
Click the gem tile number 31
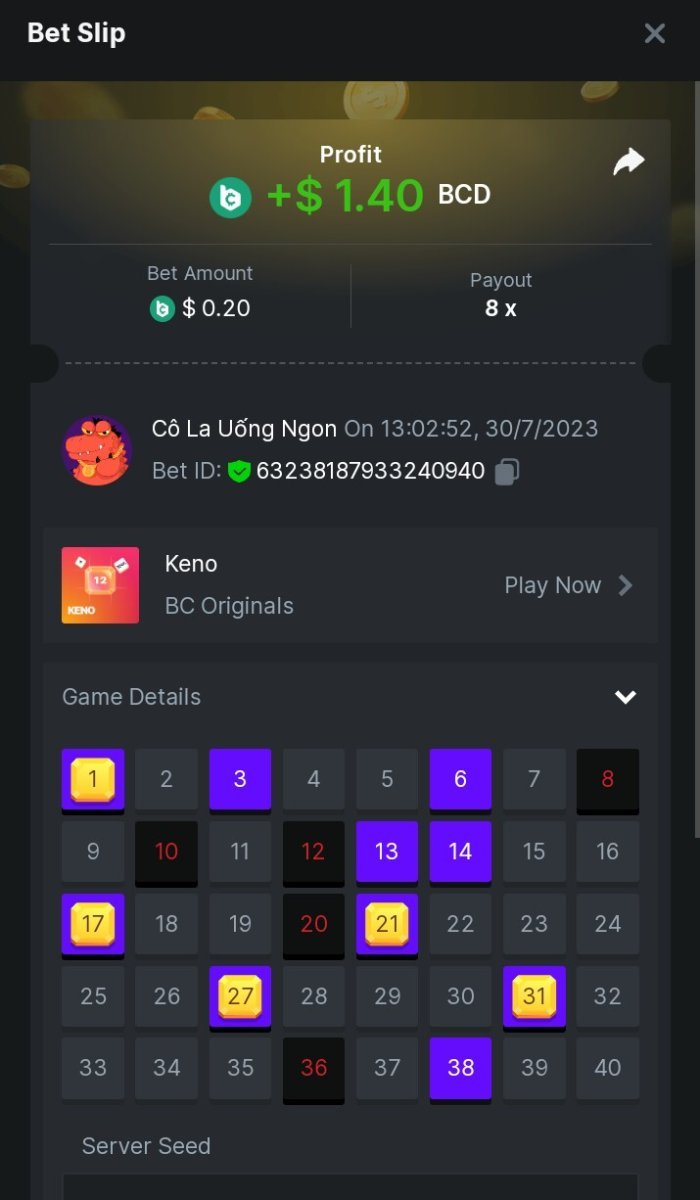pos(534,996)
